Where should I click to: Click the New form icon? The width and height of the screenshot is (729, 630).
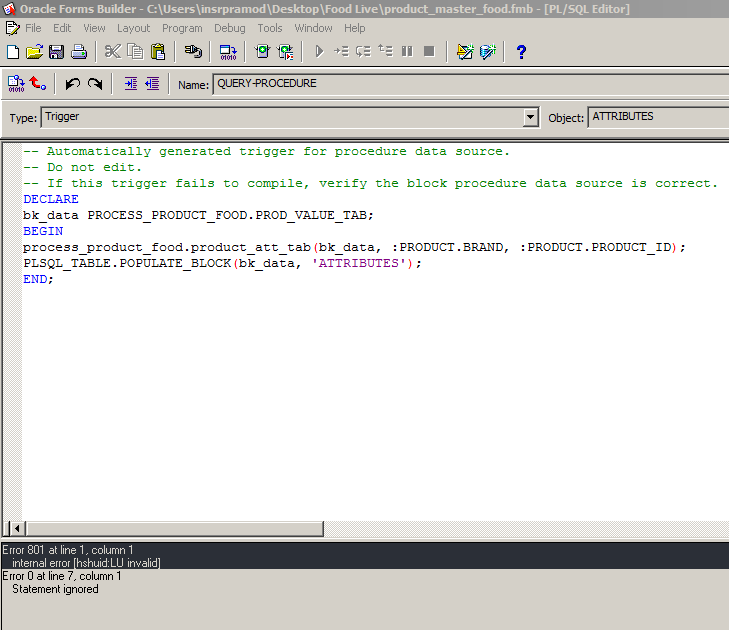(12, 51)
